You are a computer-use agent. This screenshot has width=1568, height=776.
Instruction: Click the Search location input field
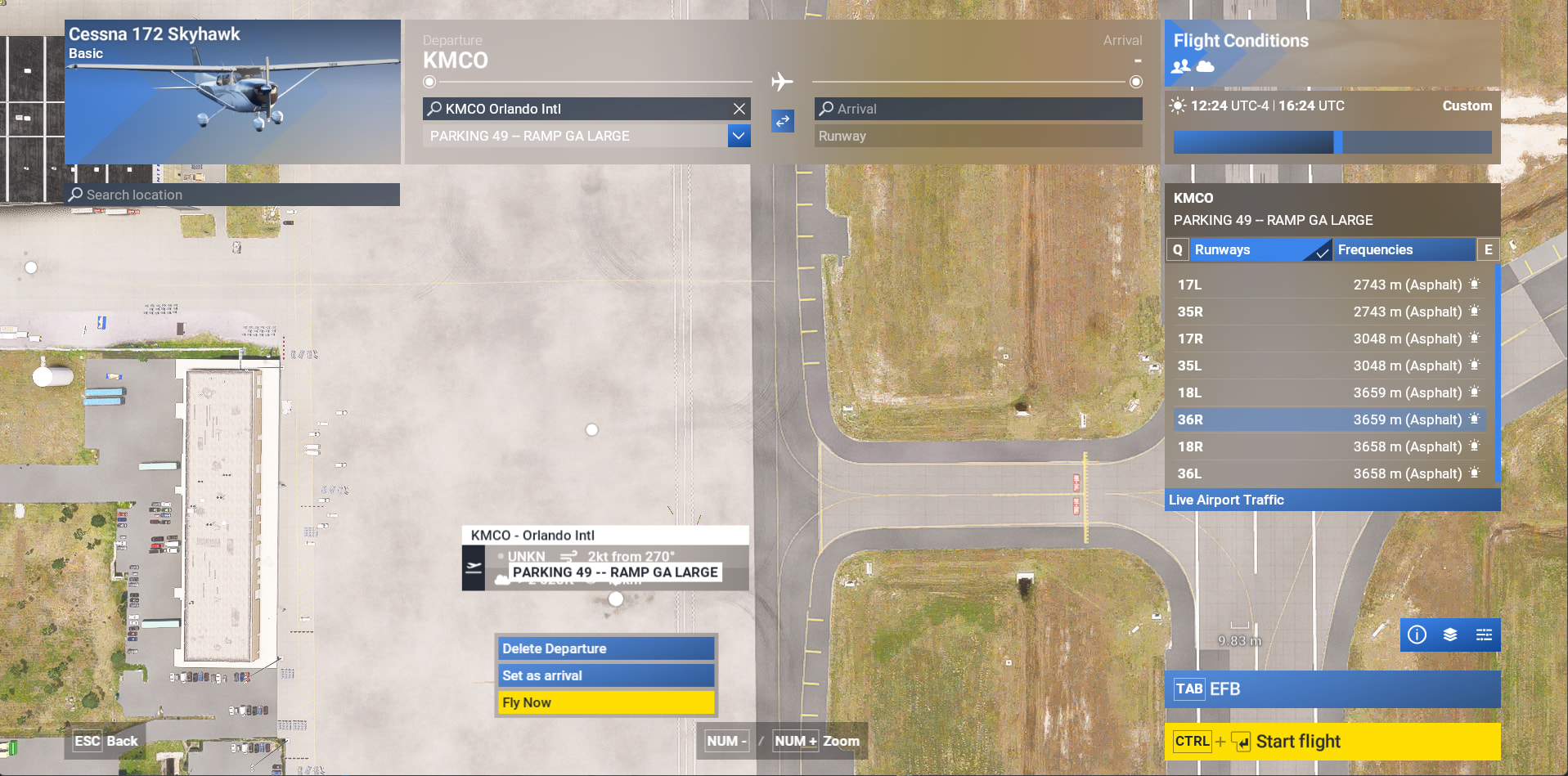(x=232, y=195)
